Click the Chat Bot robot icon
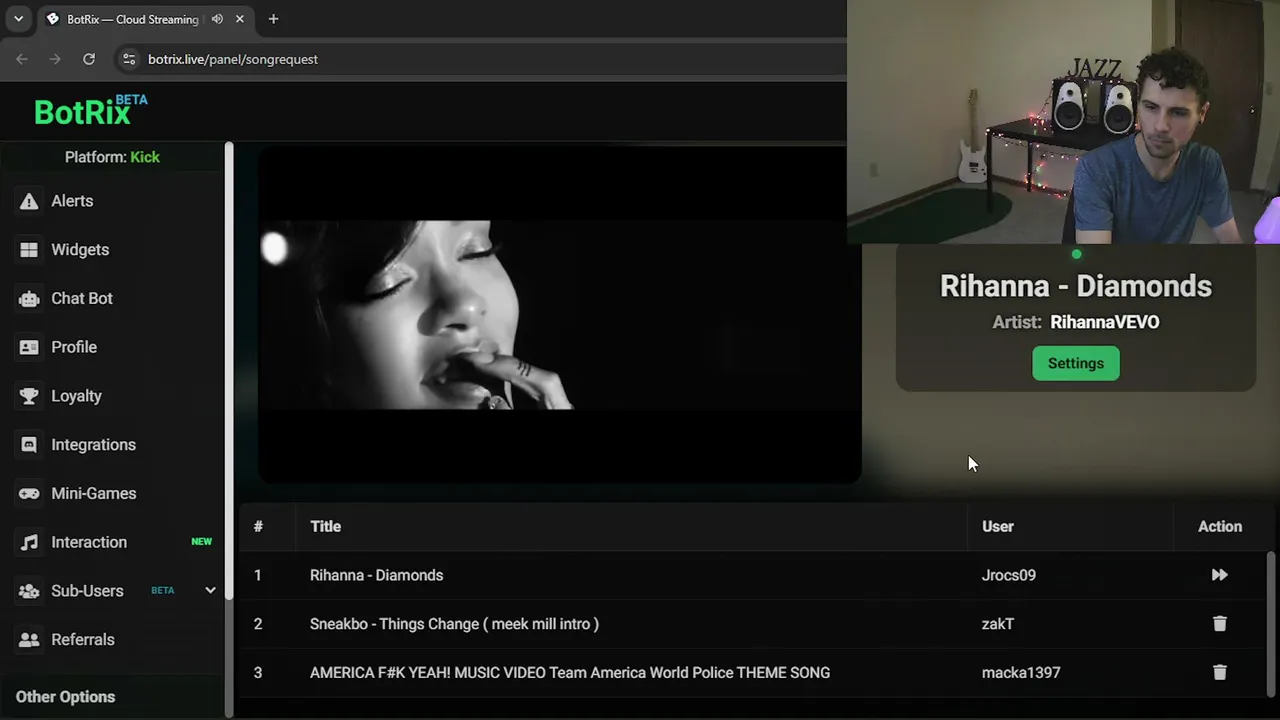Screen dimensions: 1280x720 point(29,299)
